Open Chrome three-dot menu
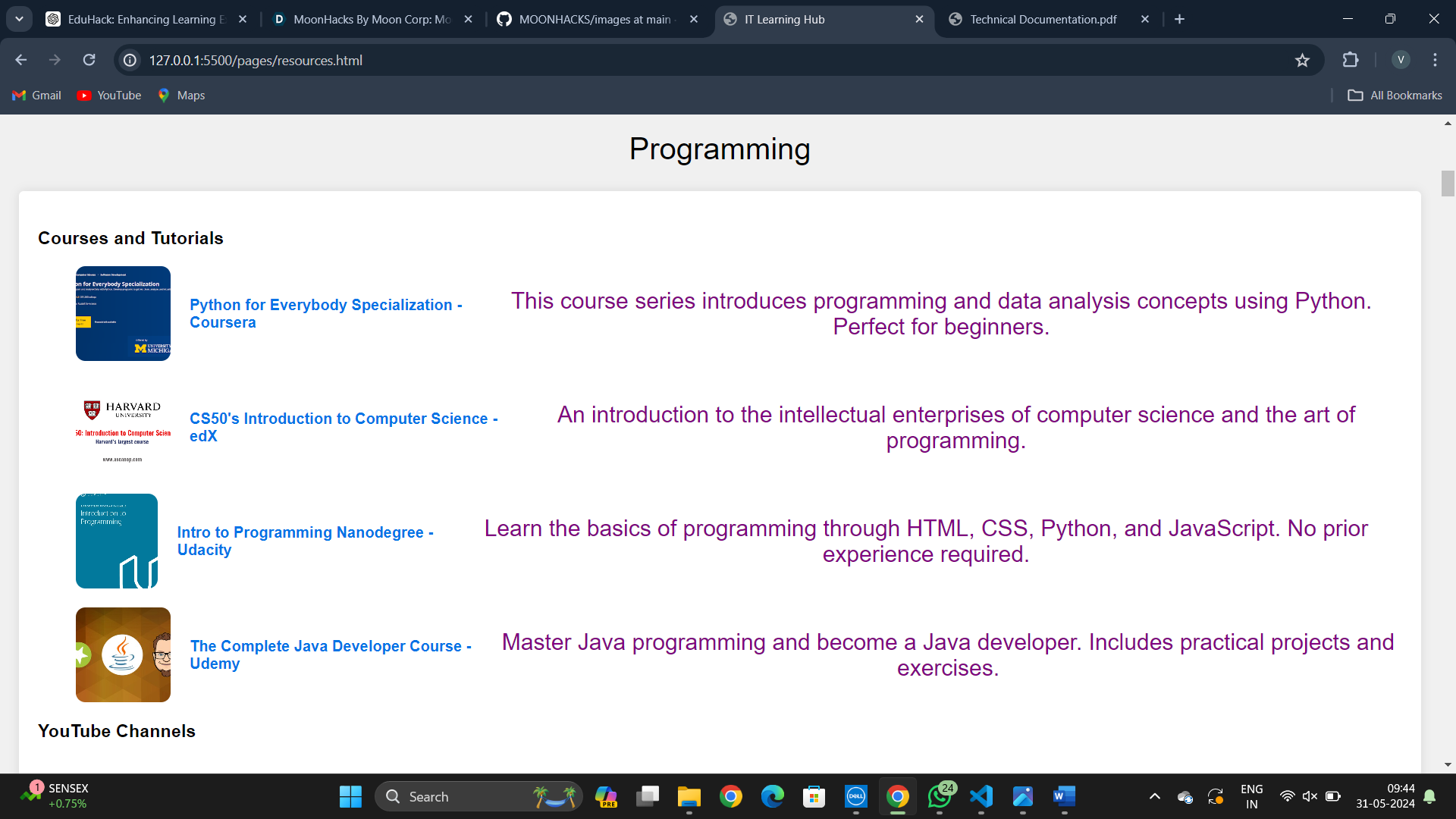Viewport: 1456px width, 819px height. pyautogui.click(x=1435, y=60)
